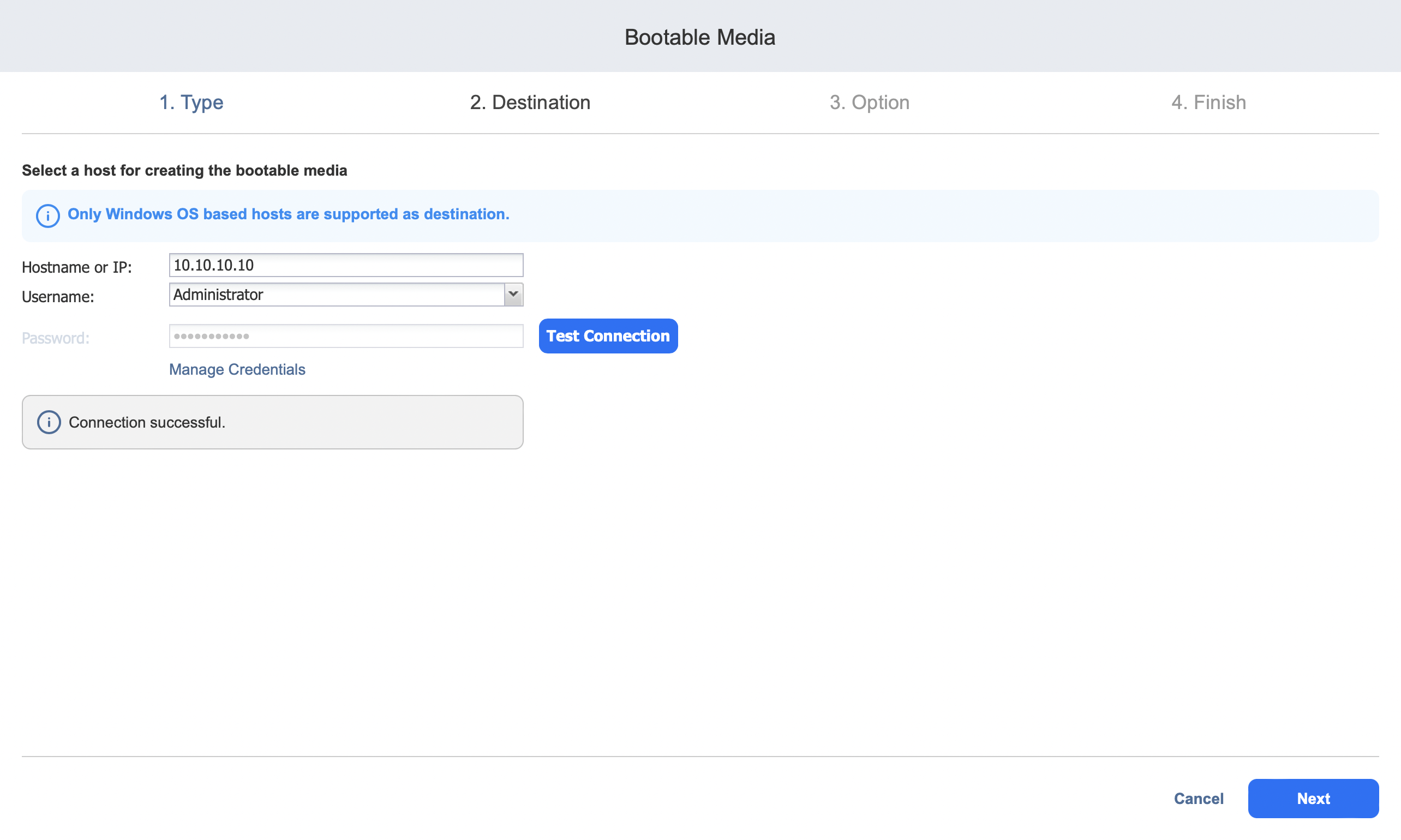
Task: Click the Connection successful message box
Action: point(272,422)
